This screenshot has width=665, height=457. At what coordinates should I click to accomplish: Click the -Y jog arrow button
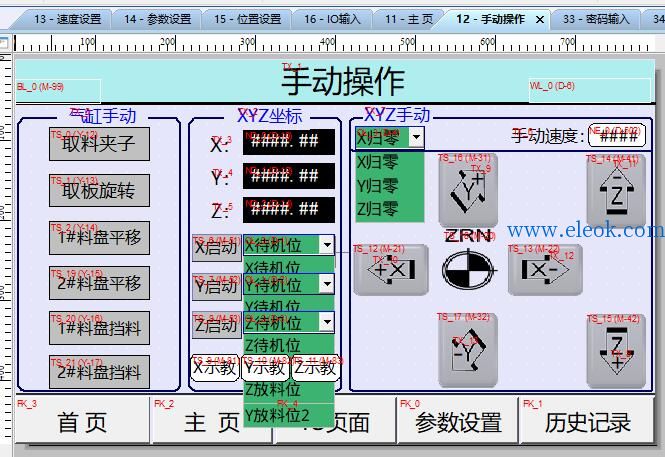(468, 350)
